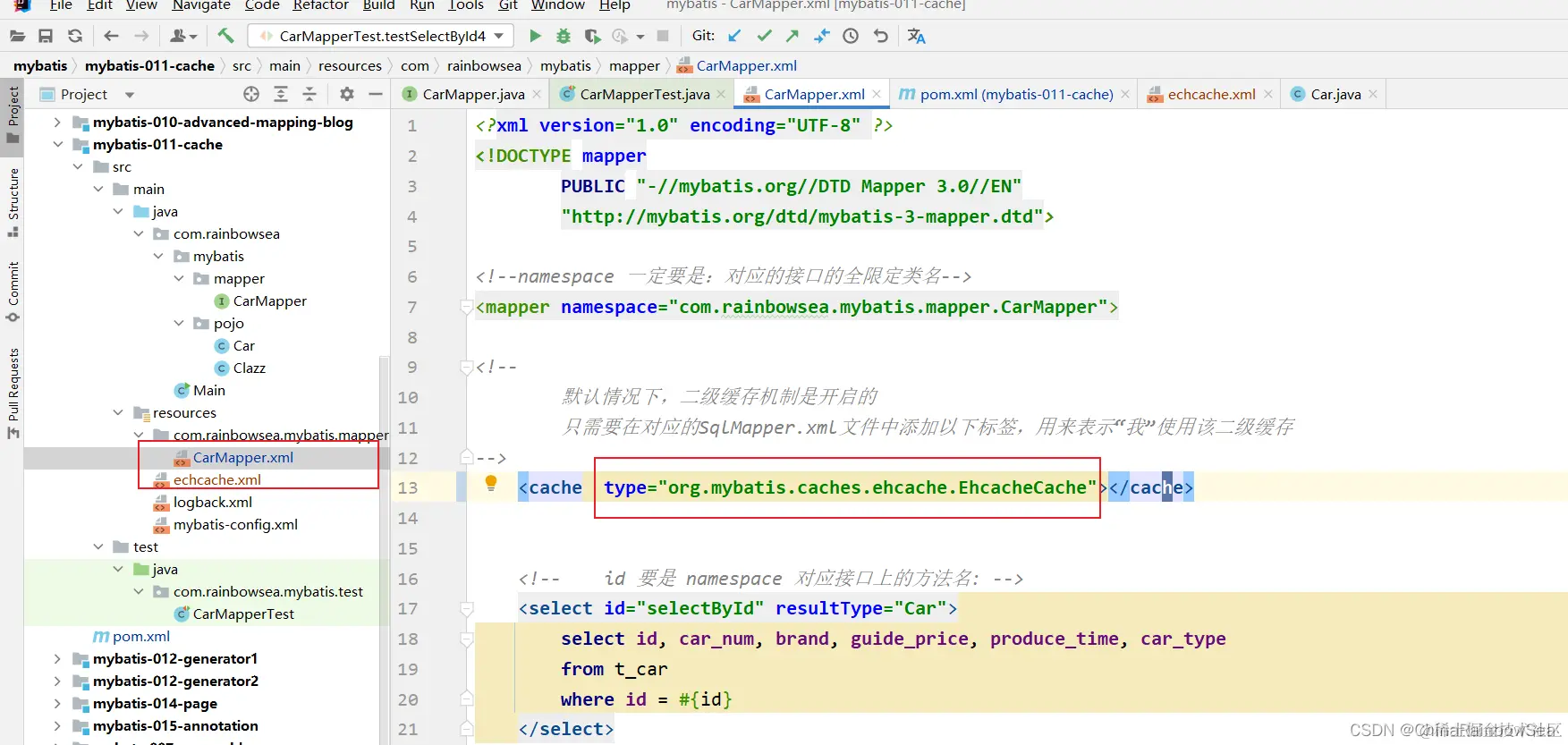This screenshot has width=1568, height=745.
Task: Push commits using the Git green arrow
Action: [x=792, y=36]
